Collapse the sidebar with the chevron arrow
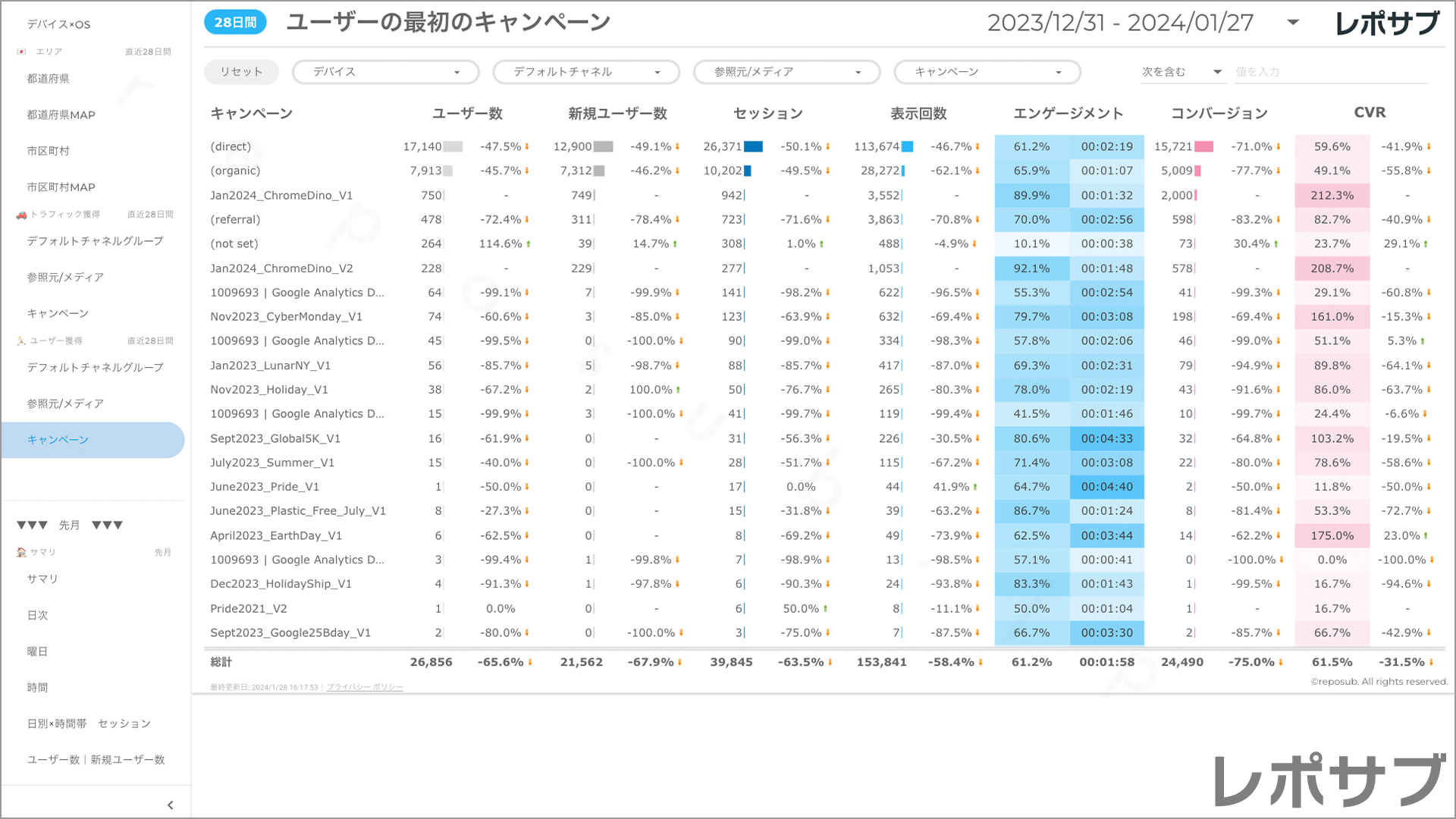The height and width of the screenshot is (819, 1456). (x=170, y=805)
